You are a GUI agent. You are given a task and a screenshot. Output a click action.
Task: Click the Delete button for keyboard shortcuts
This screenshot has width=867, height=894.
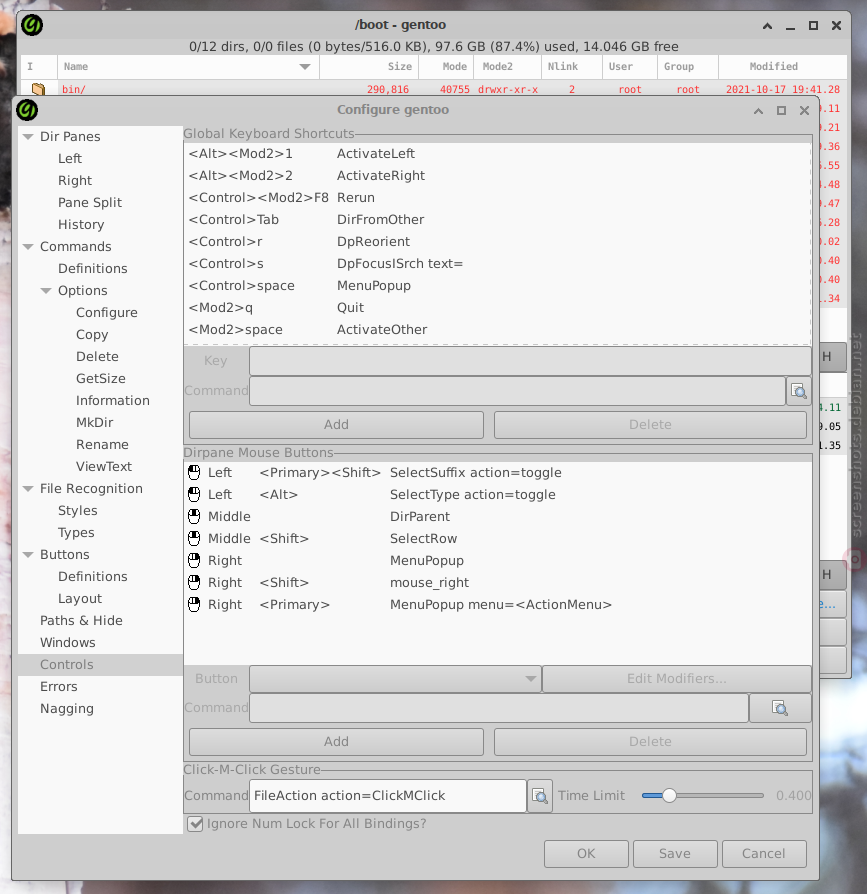point(650,425)
